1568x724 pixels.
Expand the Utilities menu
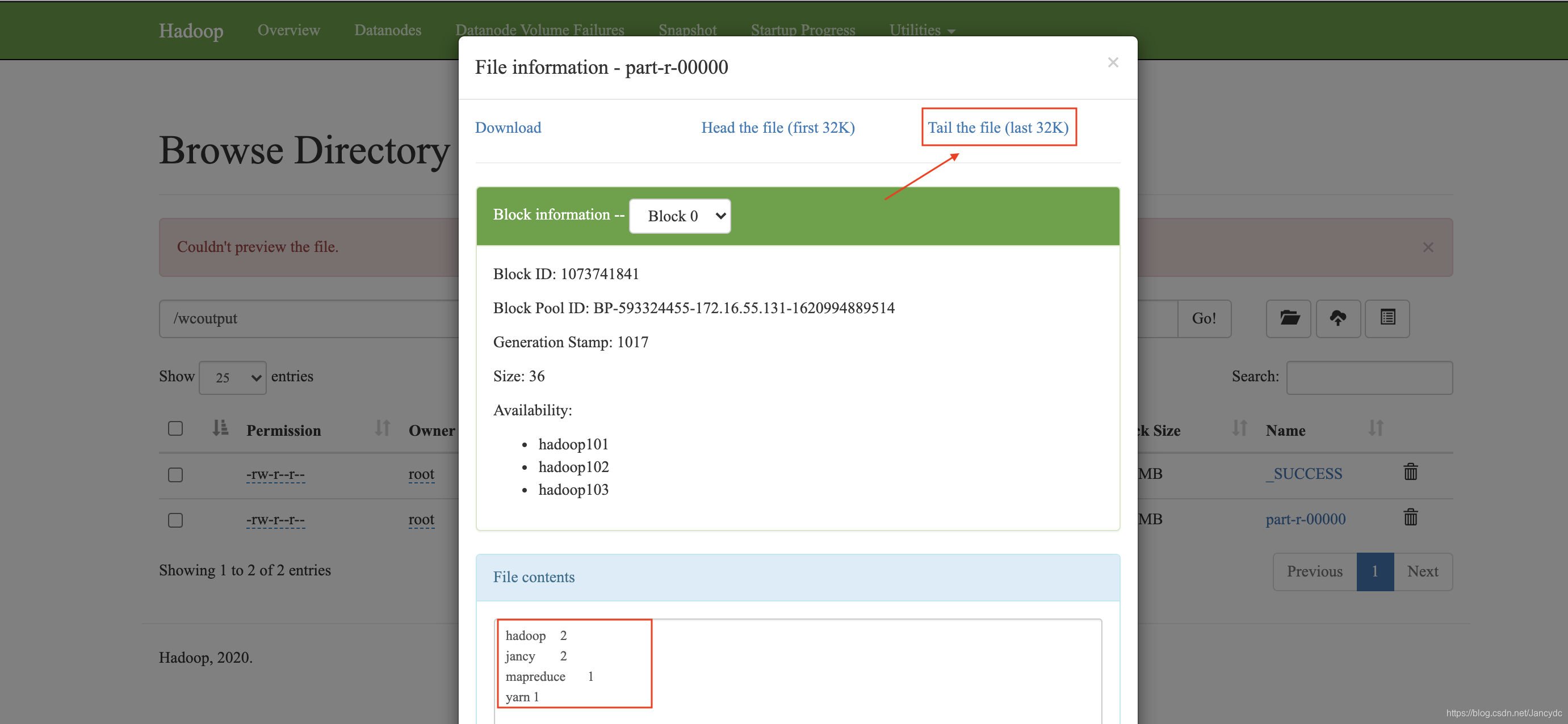click(921, 30)
